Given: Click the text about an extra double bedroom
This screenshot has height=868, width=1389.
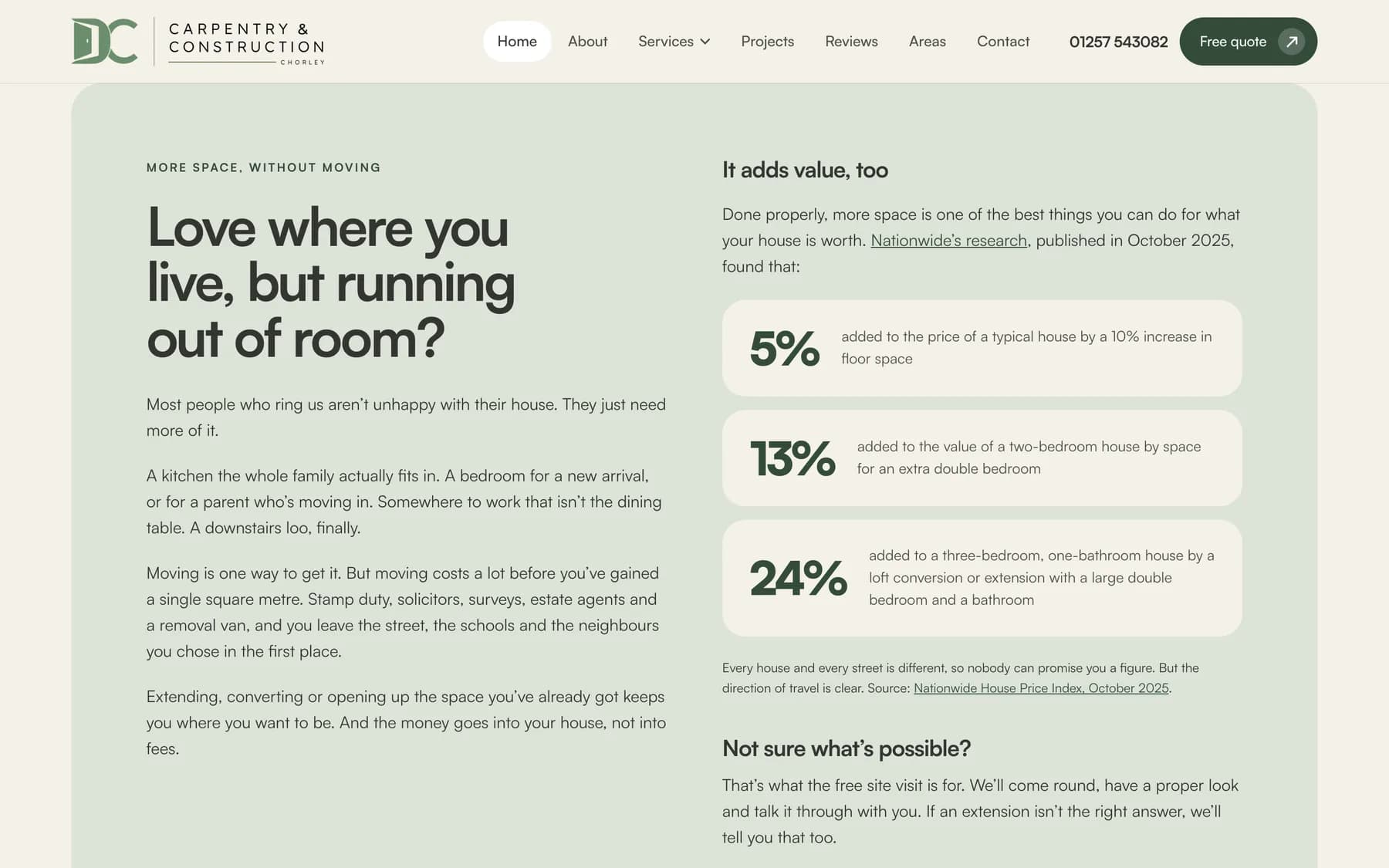Looking at the screenshot, I should [1029, 458].
